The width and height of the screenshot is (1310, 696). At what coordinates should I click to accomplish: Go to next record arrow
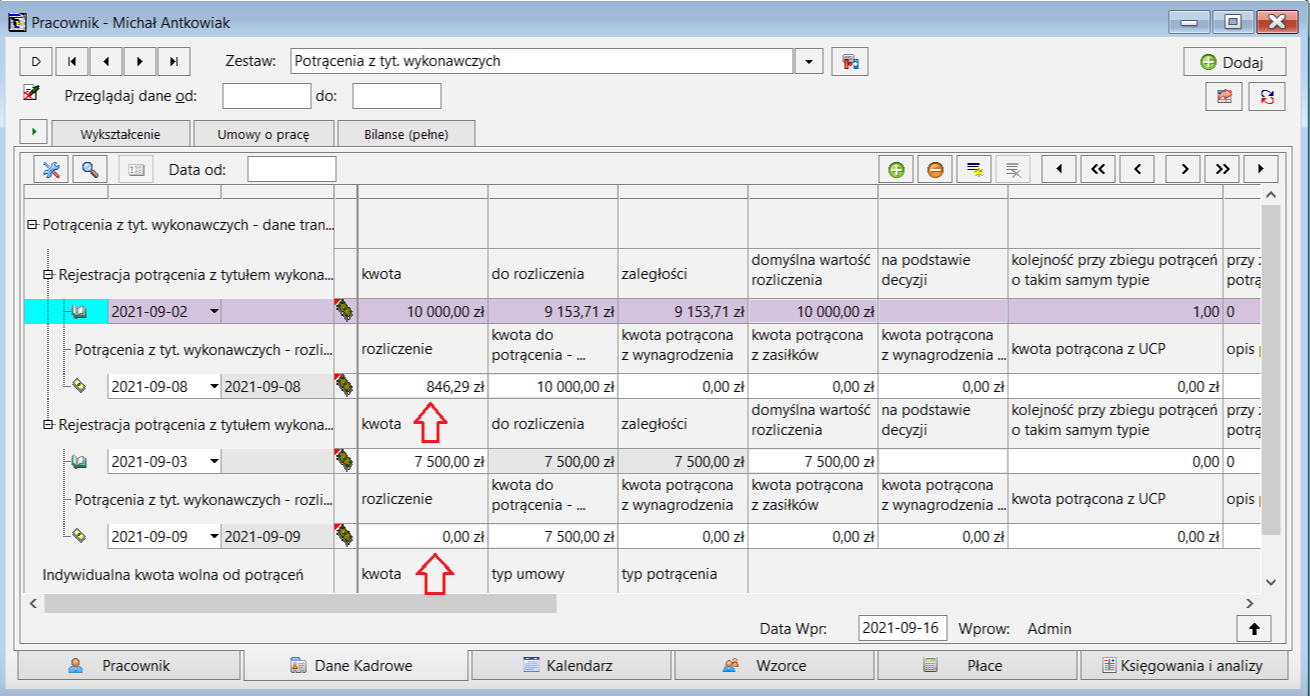click(x=140, y=61)
